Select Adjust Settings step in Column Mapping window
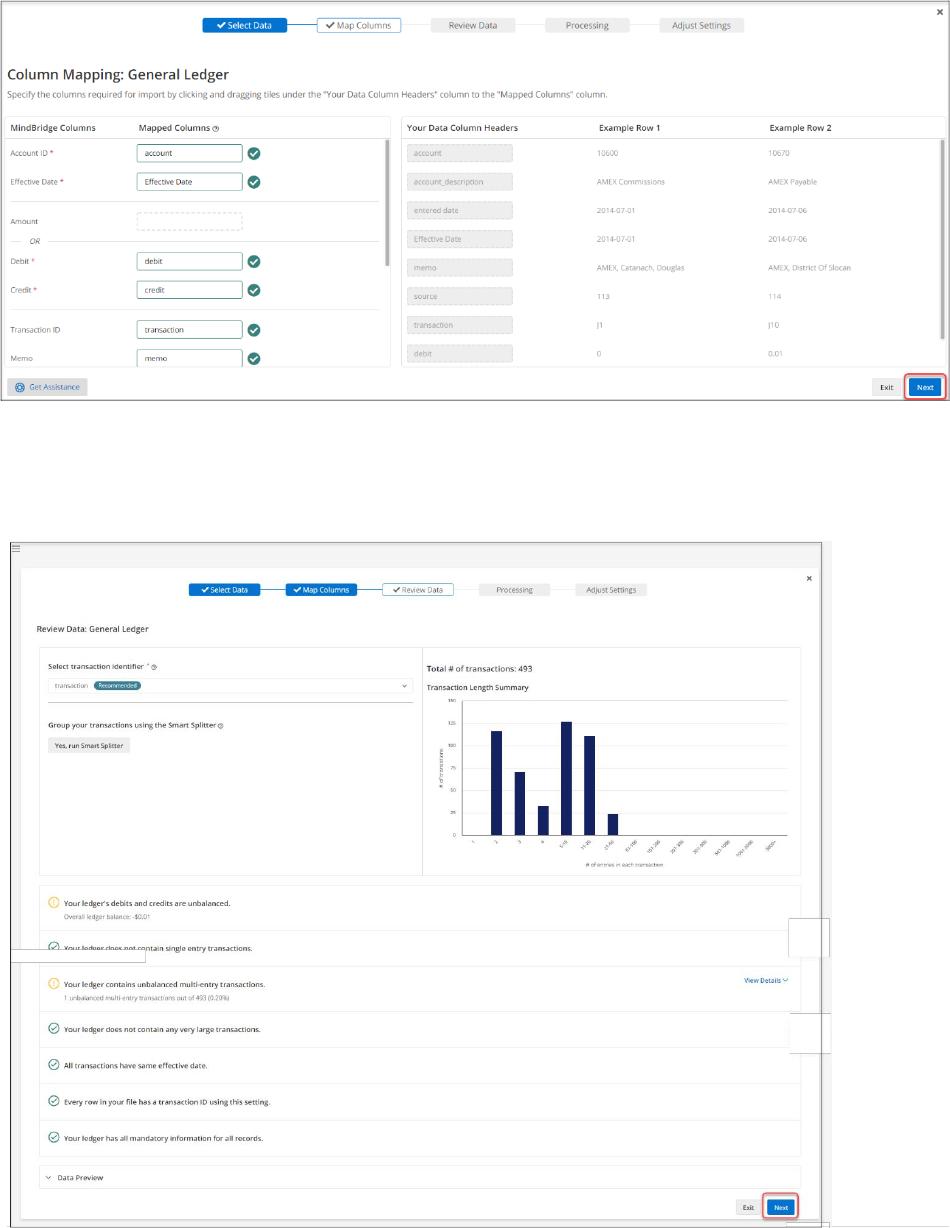This screenshot has width=950, height=1228. 701,25
